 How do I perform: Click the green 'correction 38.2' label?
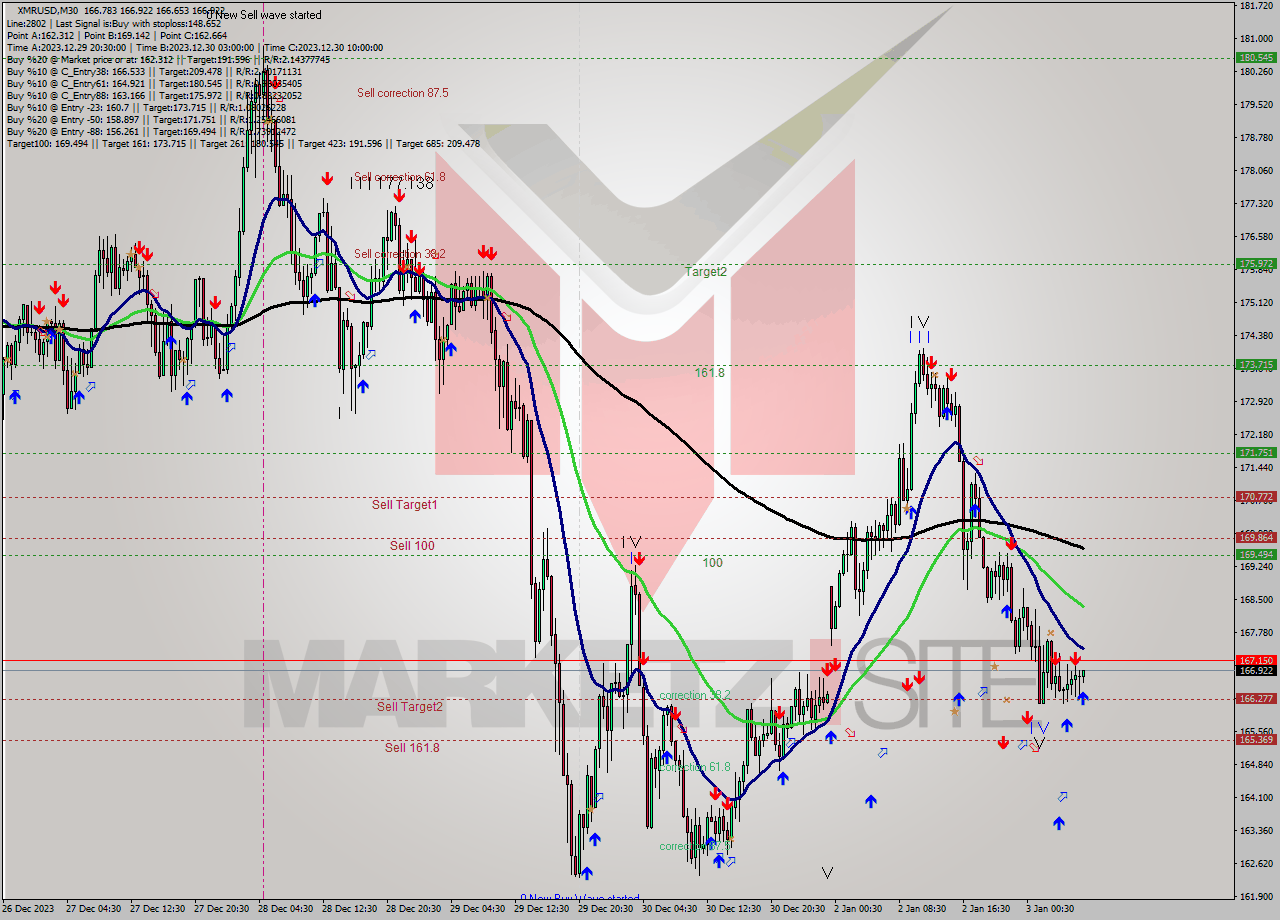[x=694, y=695]
